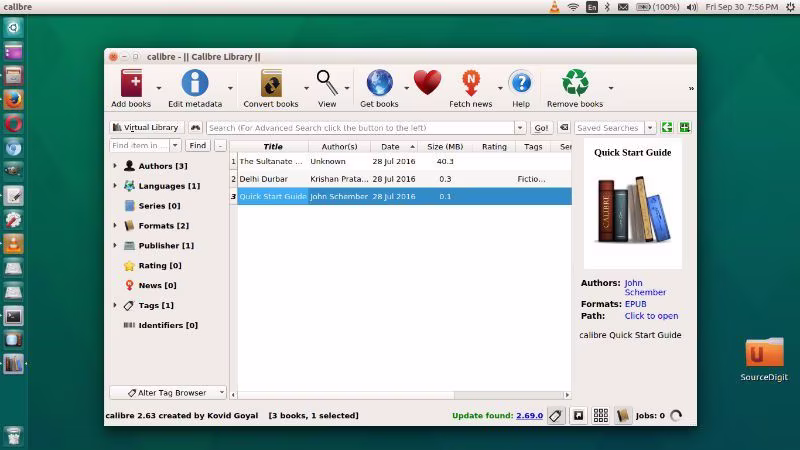Click the 2.69.0 update link
Image resolution: width=800 pixels, height=450 pixels.
click(x=530, y=416)
